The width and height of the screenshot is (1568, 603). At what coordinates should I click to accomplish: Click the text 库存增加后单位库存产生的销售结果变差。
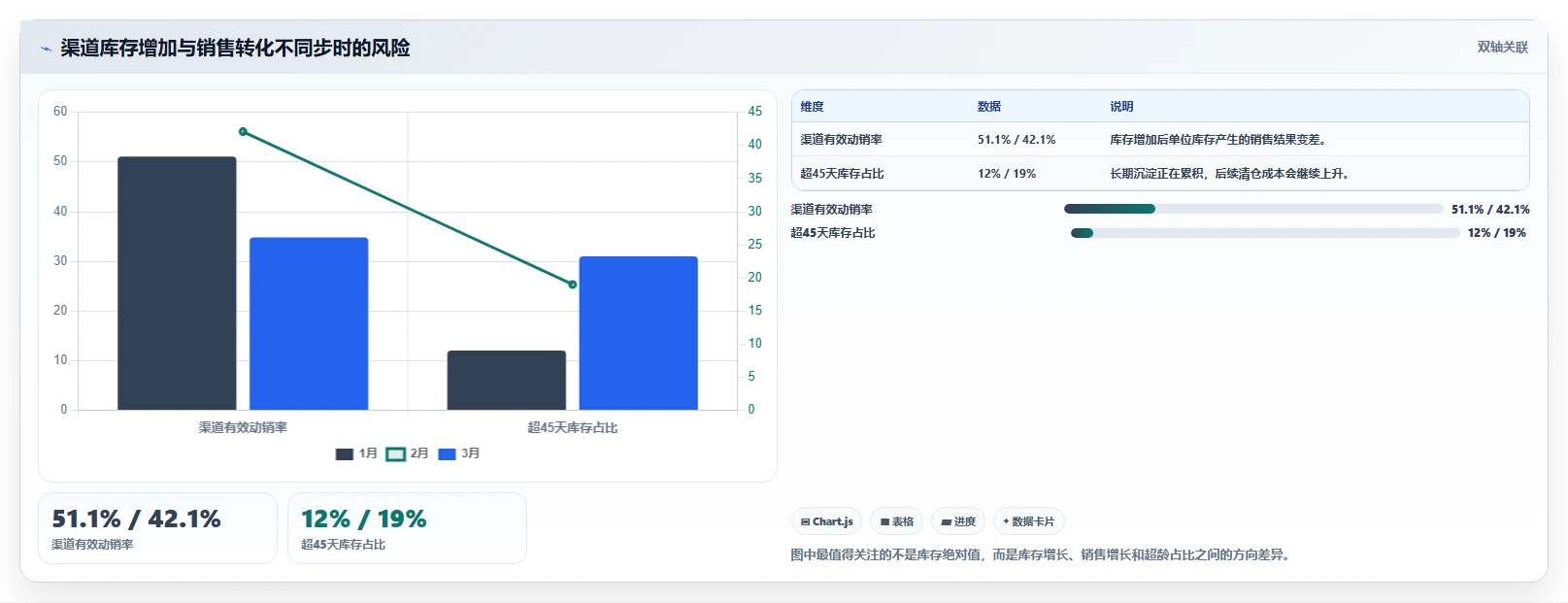1218,140
